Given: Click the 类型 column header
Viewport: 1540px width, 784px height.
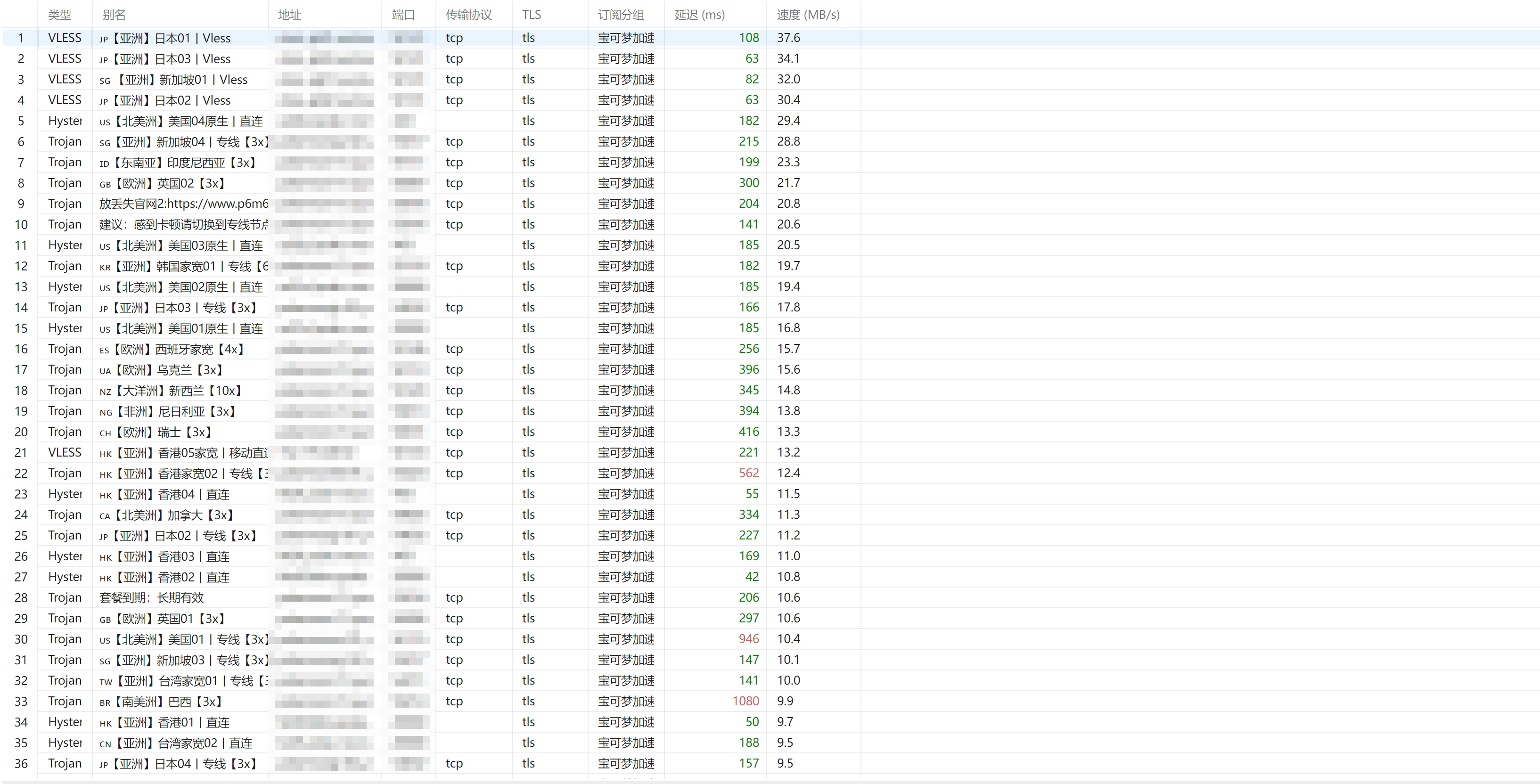Looking at the screenshot, I should click(x=65, y=14).
